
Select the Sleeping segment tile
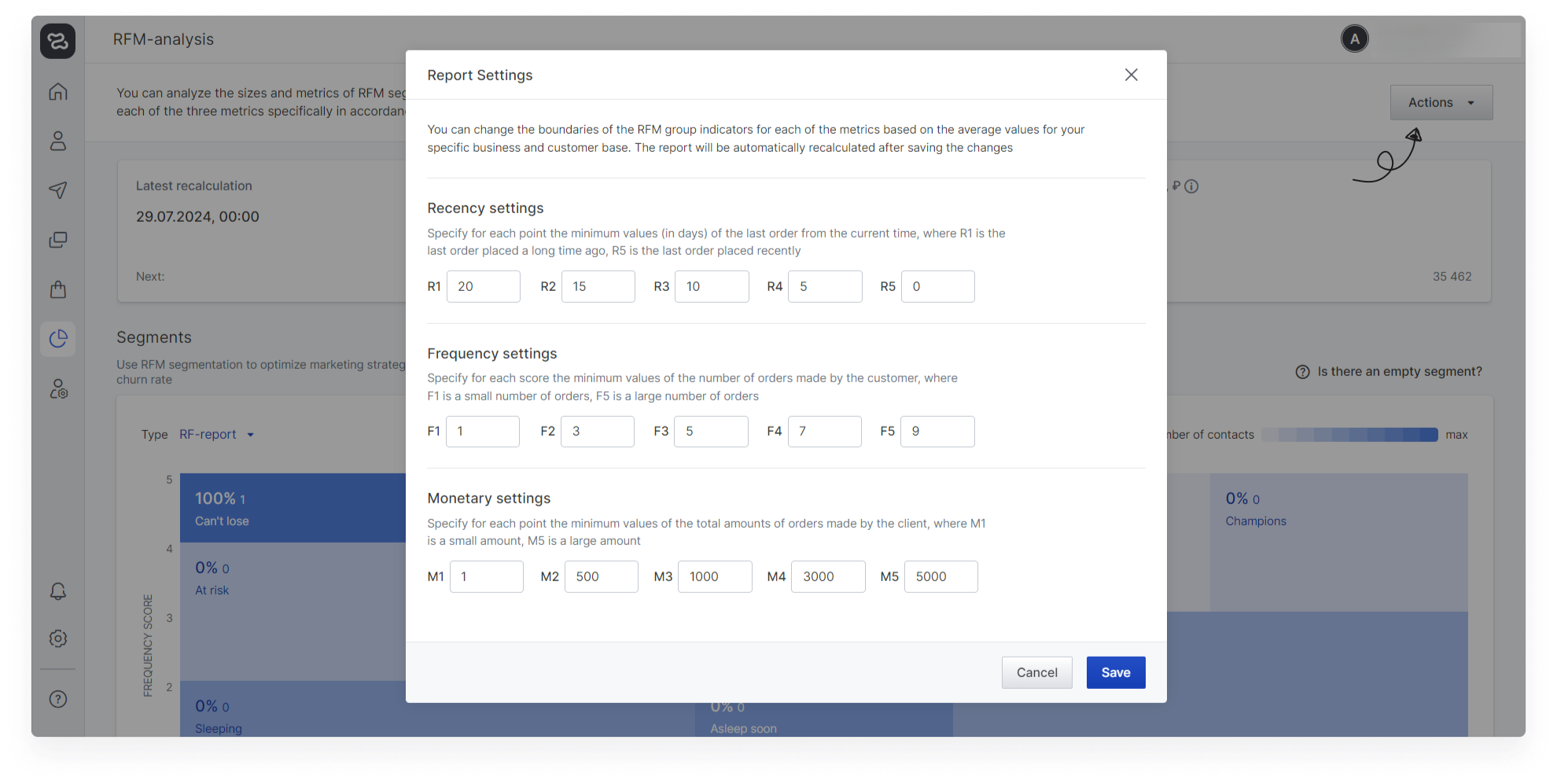293,709
